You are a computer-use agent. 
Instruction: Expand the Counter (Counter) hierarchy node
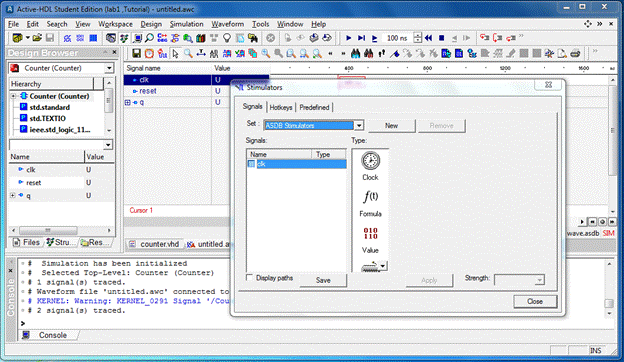(13, 96)
